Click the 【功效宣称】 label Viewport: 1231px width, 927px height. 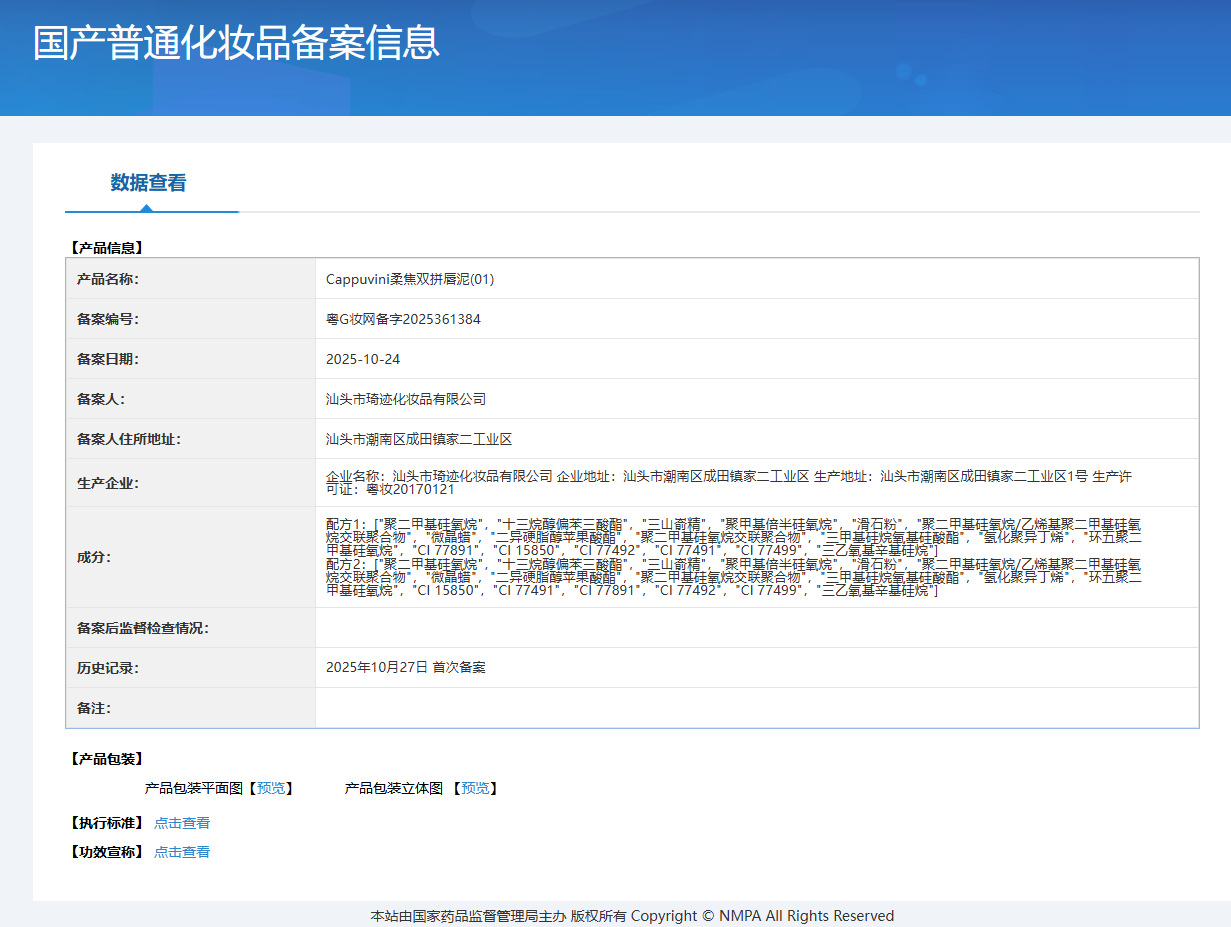pos(106,852)
